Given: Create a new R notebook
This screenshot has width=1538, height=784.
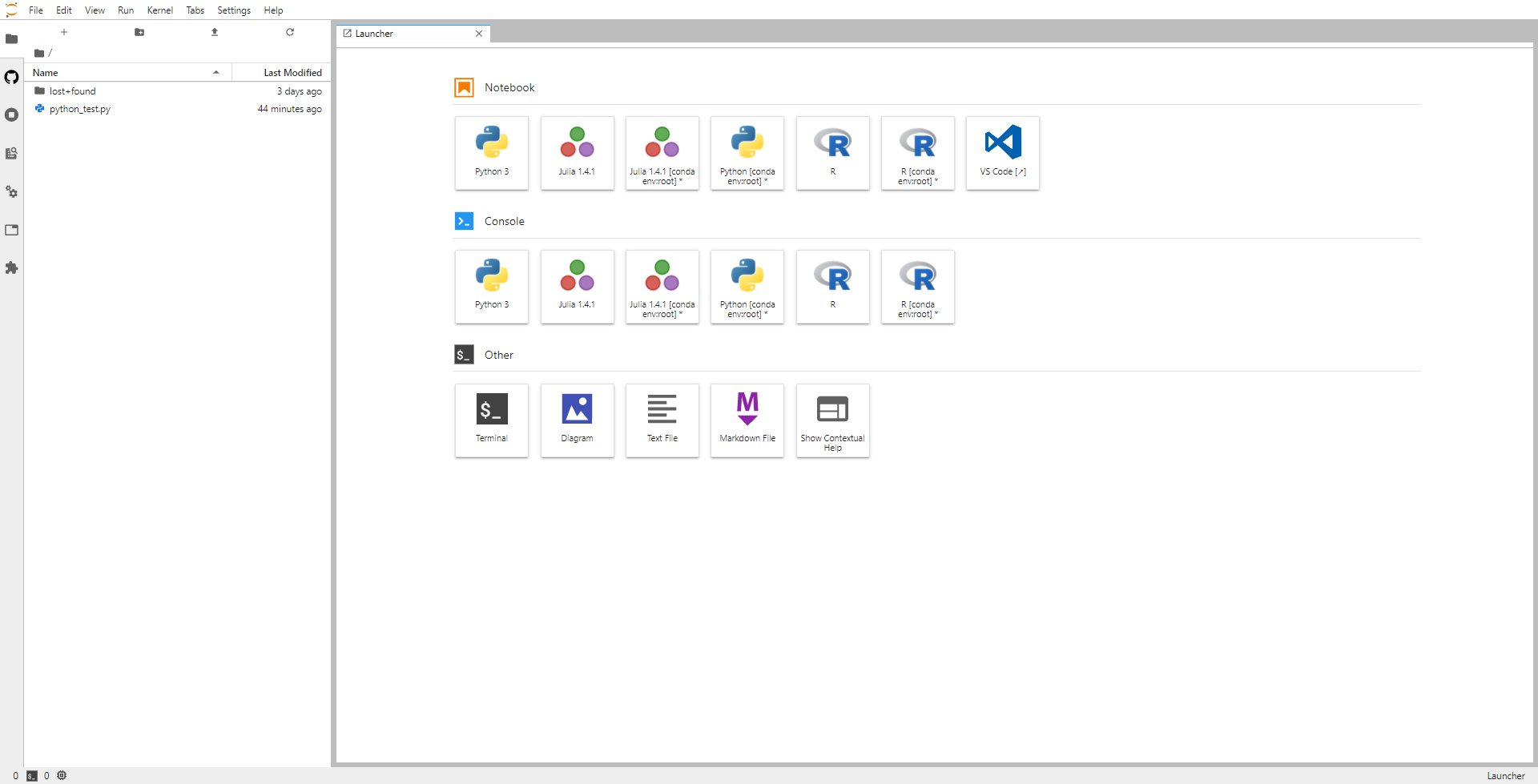Looking at the screenshot, I should 832,153.
